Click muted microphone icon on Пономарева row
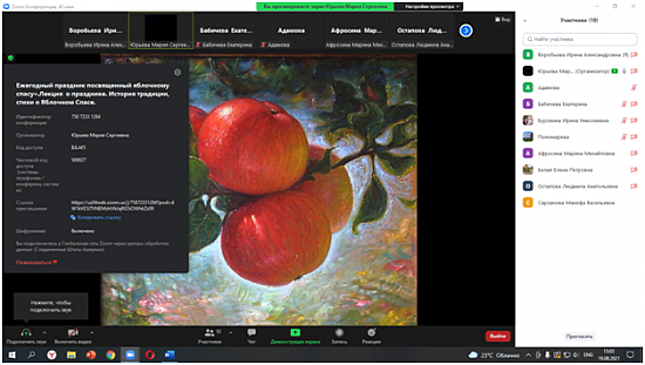Image resolution: width=645 pixels, height=365 pixels. 624,137
